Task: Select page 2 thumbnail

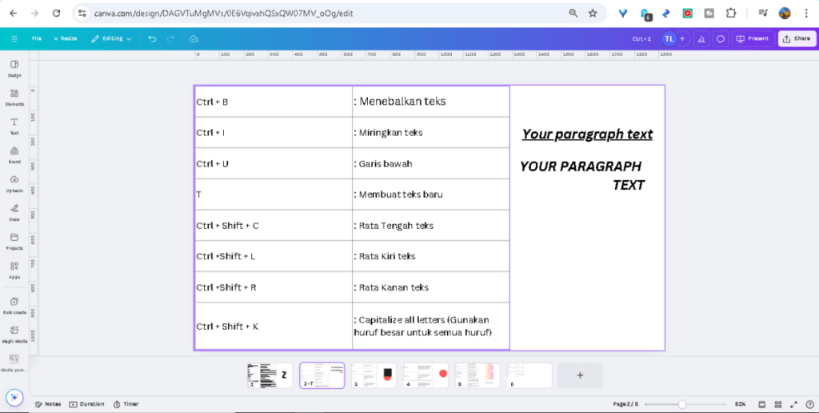Action: [x=322, y=375]
